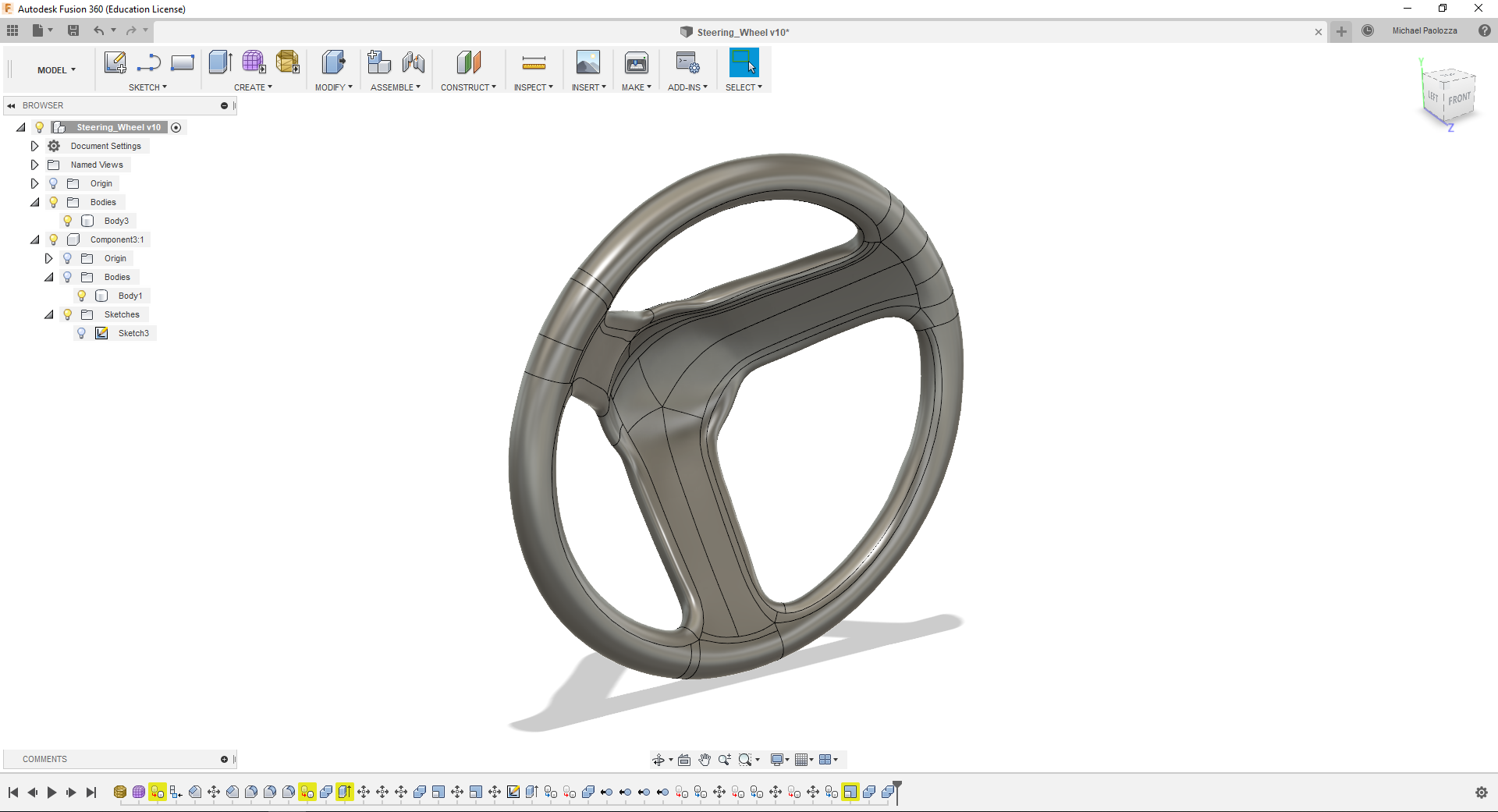
Task: Click the FRONT face of ViewCube
Action: (x=1459, y=99)
